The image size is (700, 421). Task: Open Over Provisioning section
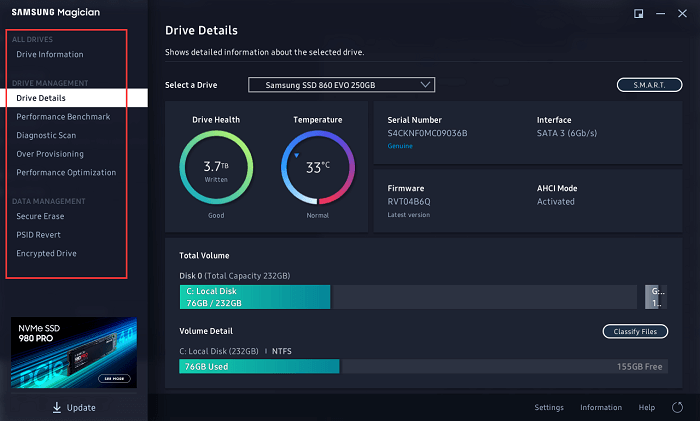click(50, 154)
